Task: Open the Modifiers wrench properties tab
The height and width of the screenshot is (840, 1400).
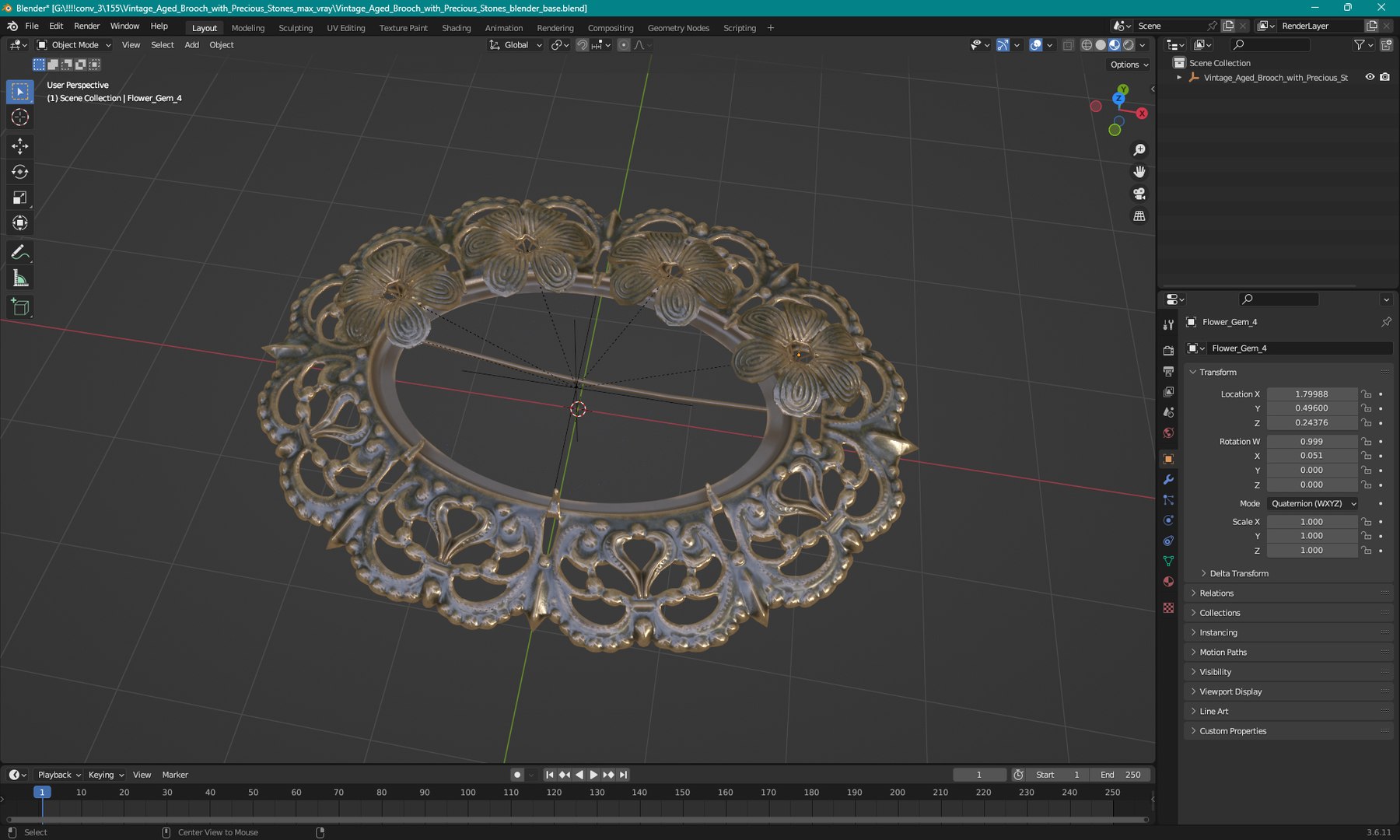Action: 1168,480
